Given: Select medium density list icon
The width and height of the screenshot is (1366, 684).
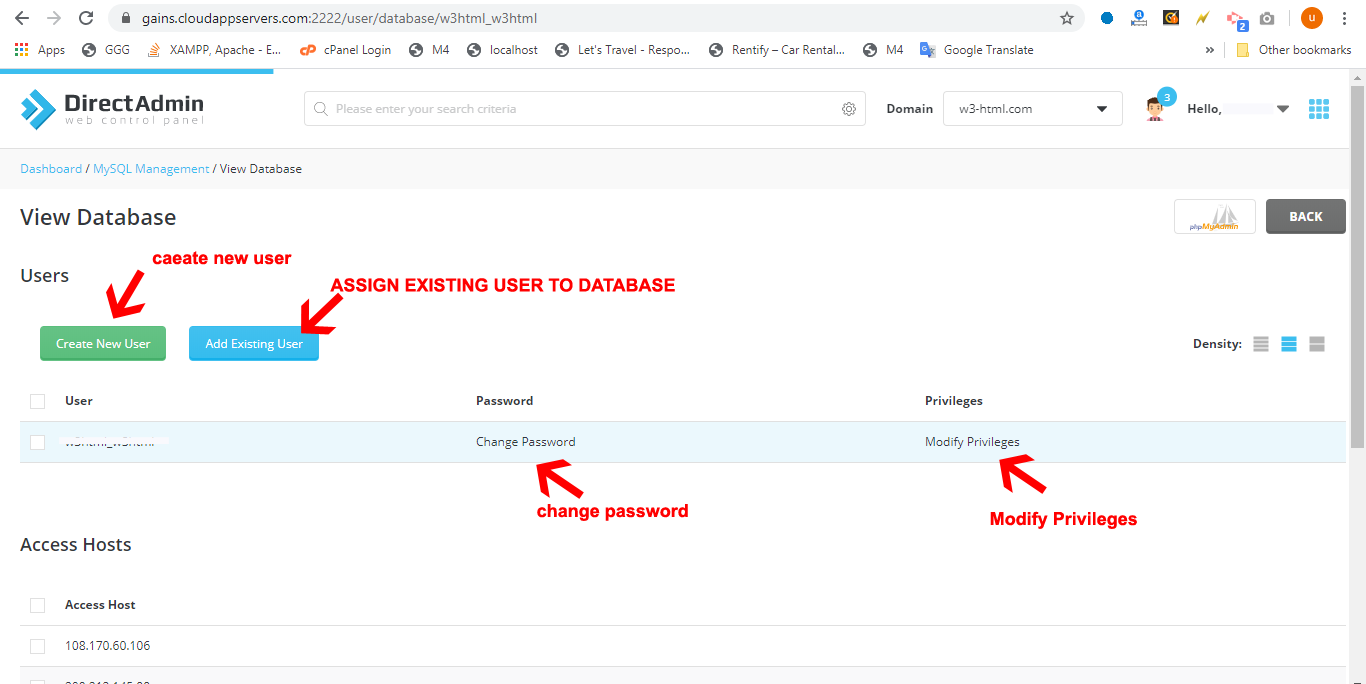Looking at the screenshot, I should [x=1288, y=344].
